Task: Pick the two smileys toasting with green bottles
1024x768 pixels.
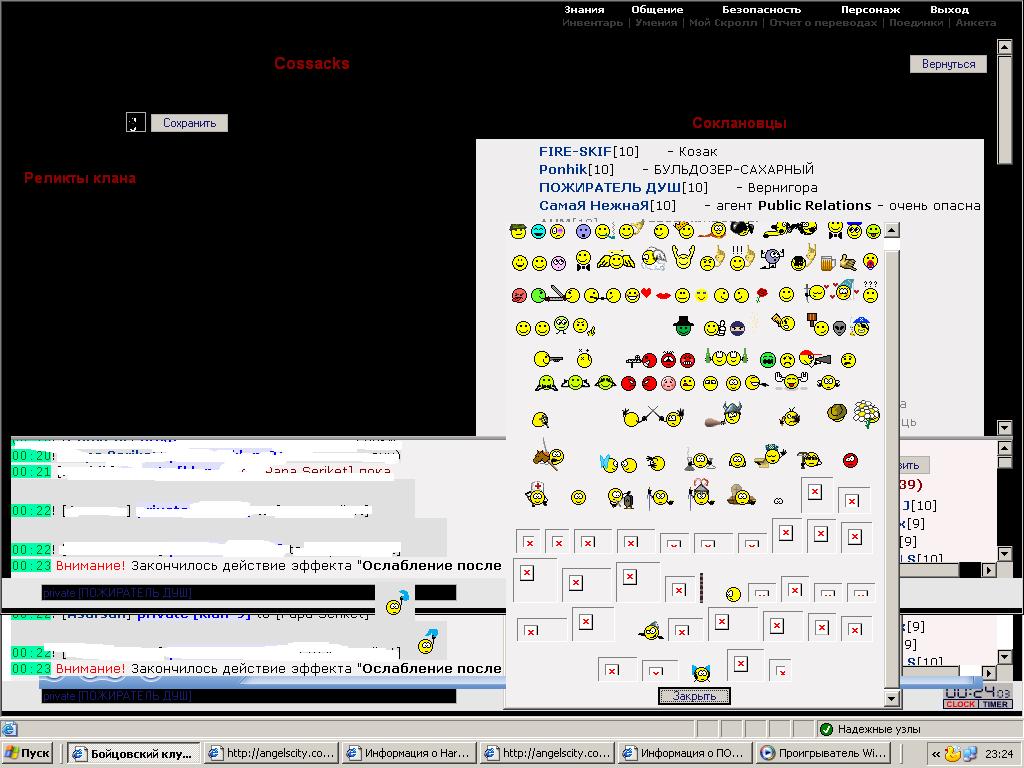Action: 726,357
